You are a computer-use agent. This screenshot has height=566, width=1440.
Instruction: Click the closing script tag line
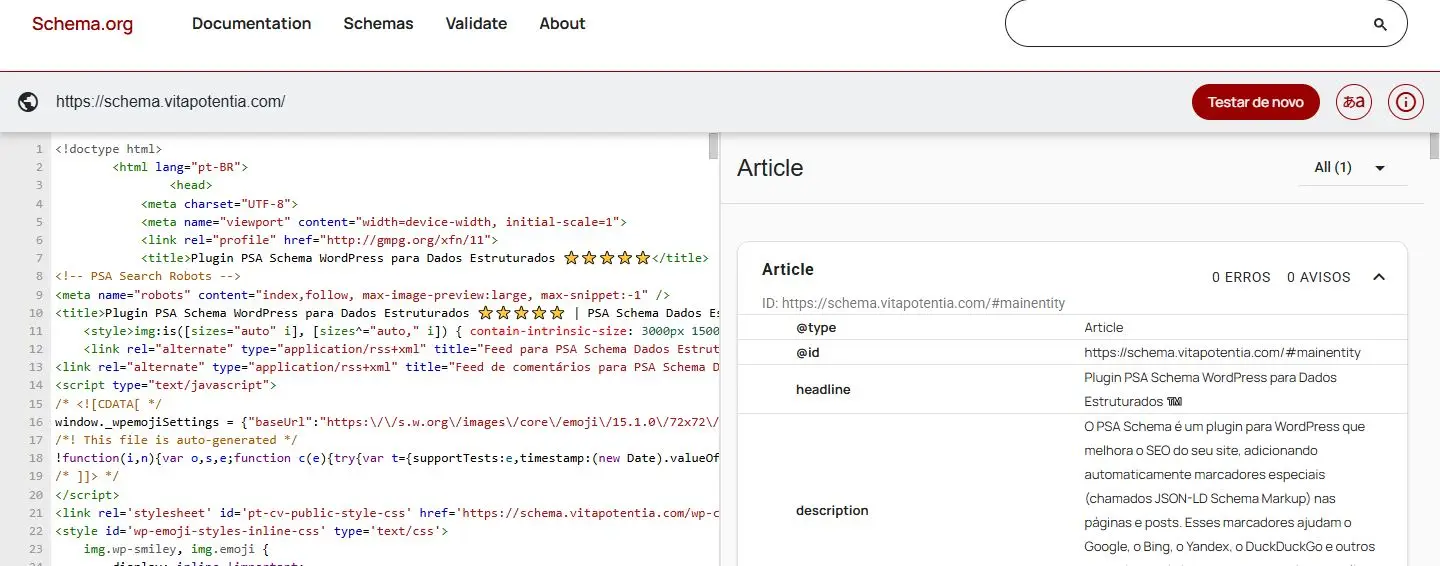pyautogui.click(x=87, y=494)
